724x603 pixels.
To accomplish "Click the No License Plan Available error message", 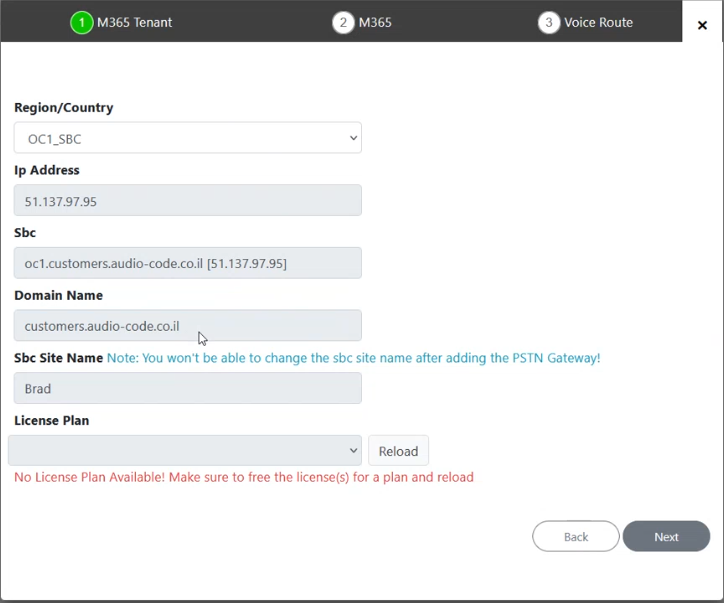I will (244, 477).
